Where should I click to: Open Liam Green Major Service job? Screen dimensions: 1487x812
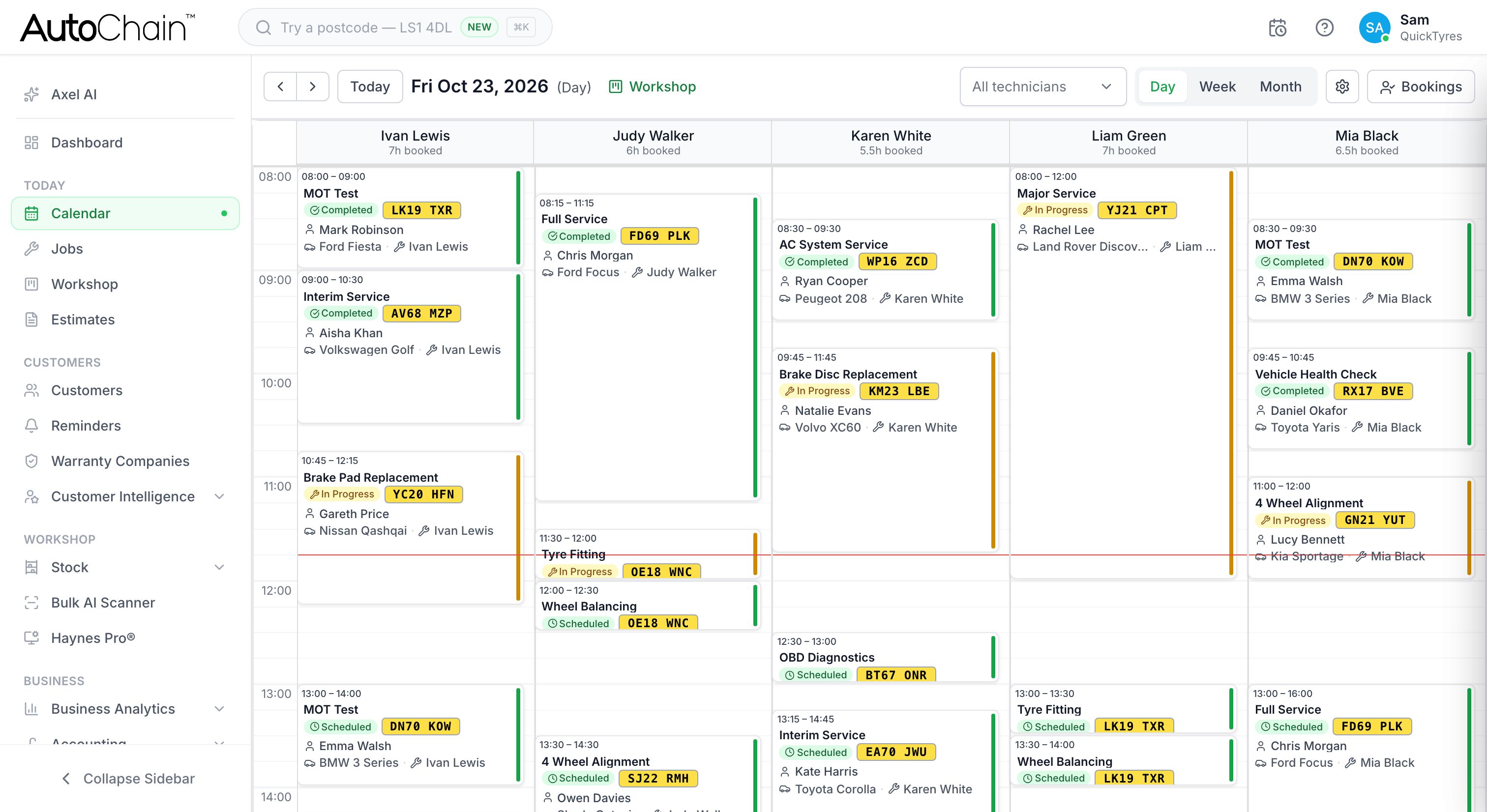(x=1123, y=373)
